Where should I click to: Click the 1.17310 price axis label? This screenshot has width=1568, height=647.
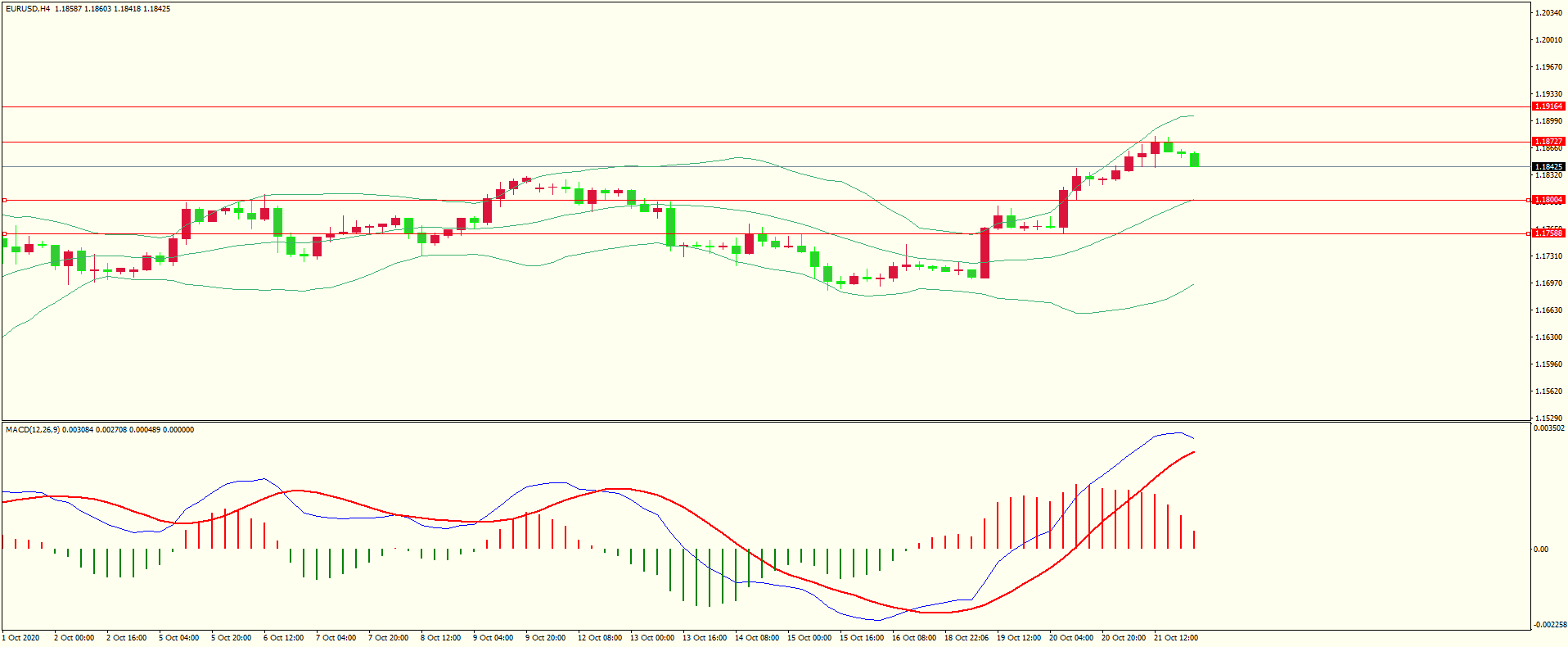click(x=1549, y=256)
